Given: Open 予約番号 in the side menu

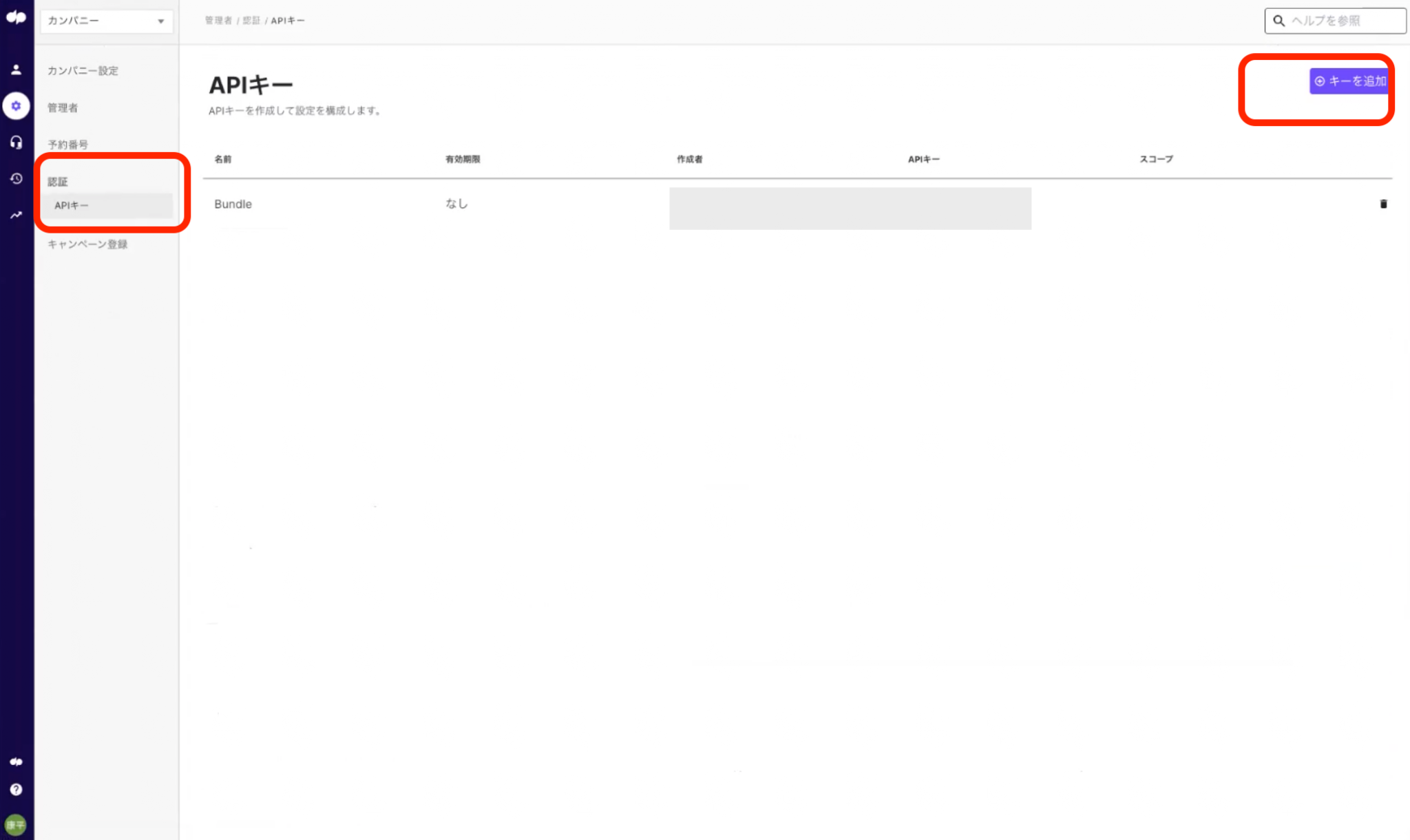Looking at the screenshot, I should click(67, 145).
